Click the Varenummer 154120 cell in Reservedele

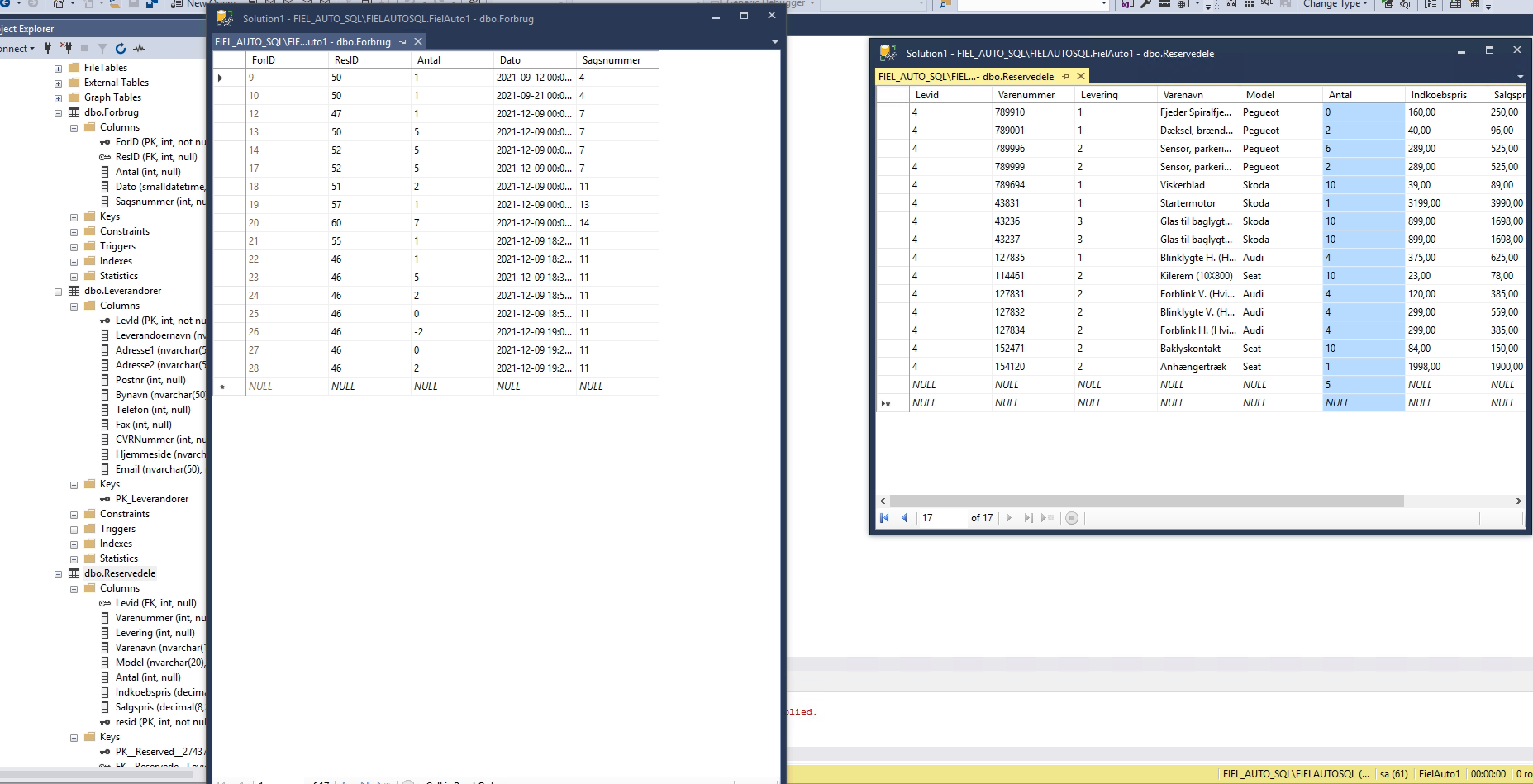tap(1033, 367)
